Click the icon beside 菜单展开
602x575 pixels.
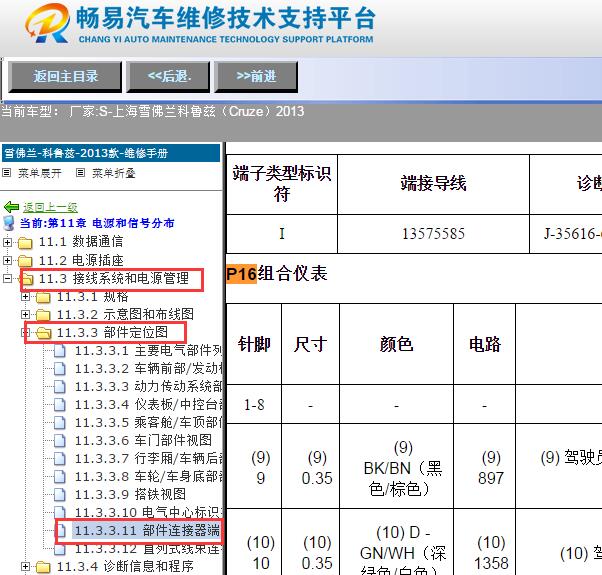7,173
